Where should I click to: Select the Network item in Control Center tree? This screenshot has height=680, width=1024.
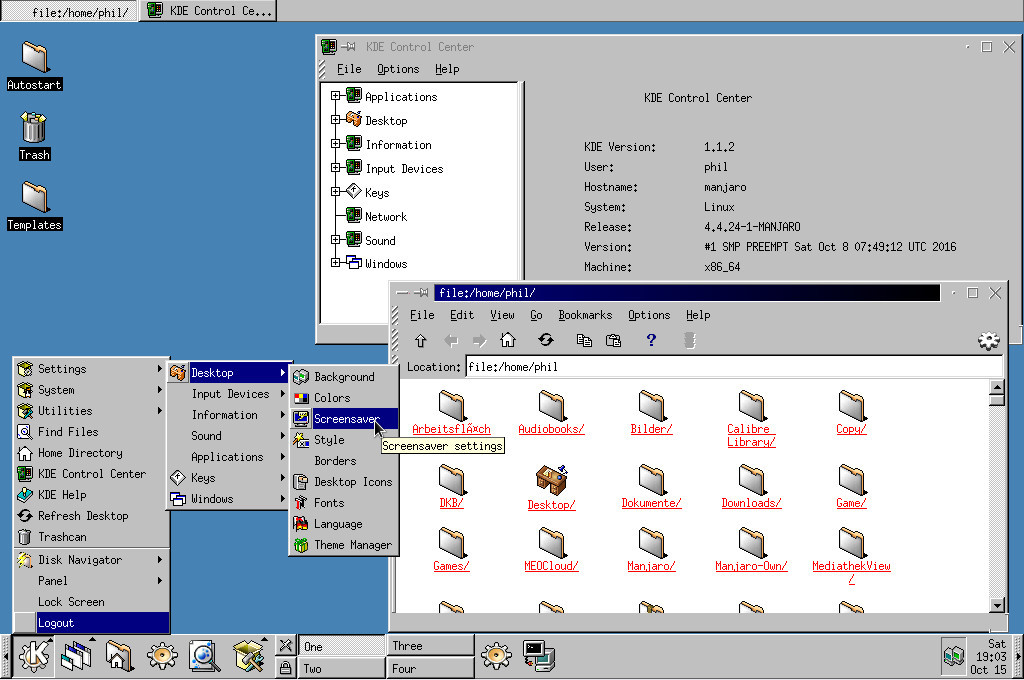[385, 216]
